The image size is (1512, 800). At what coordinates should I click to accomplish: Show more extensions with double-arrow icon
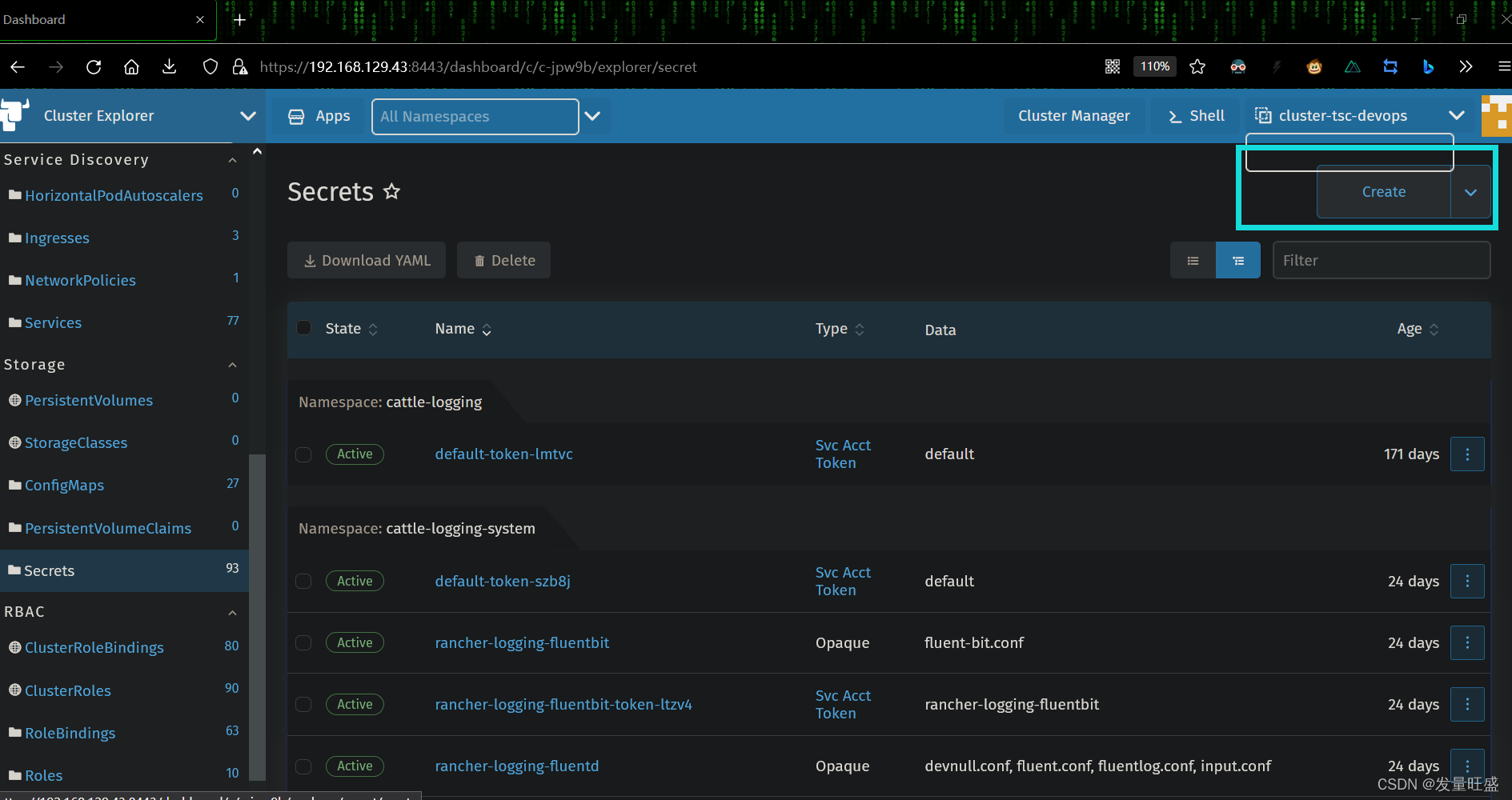(1466, 66)
